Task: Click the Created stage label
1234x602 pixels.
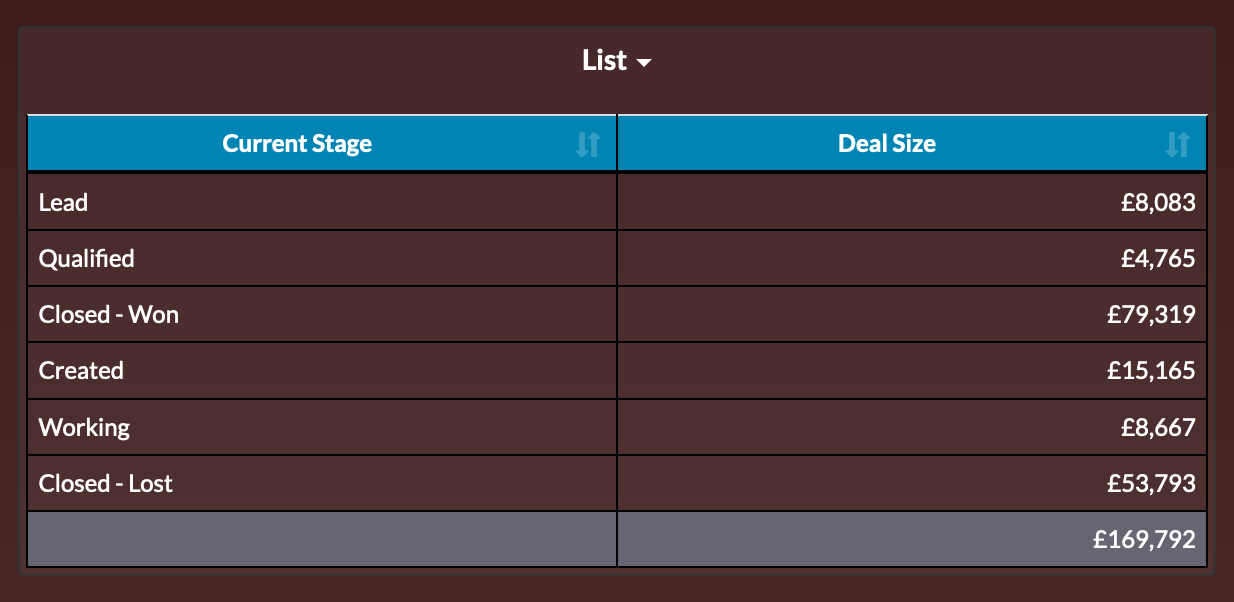Action: 81,370
